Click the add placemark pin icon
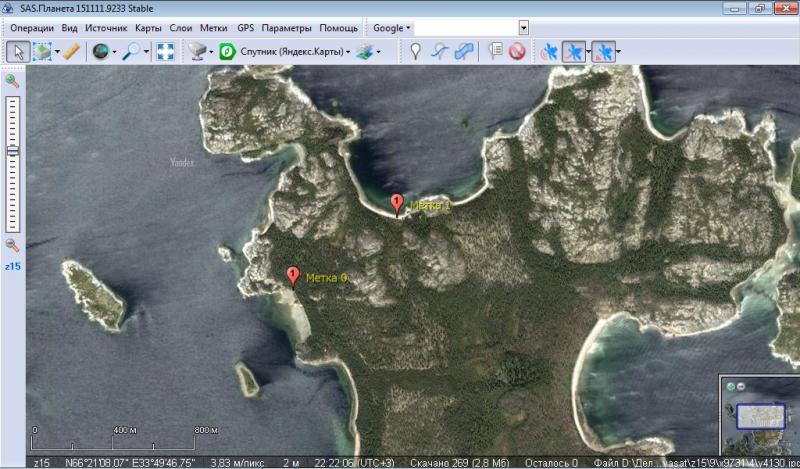 tap(415, 51)
